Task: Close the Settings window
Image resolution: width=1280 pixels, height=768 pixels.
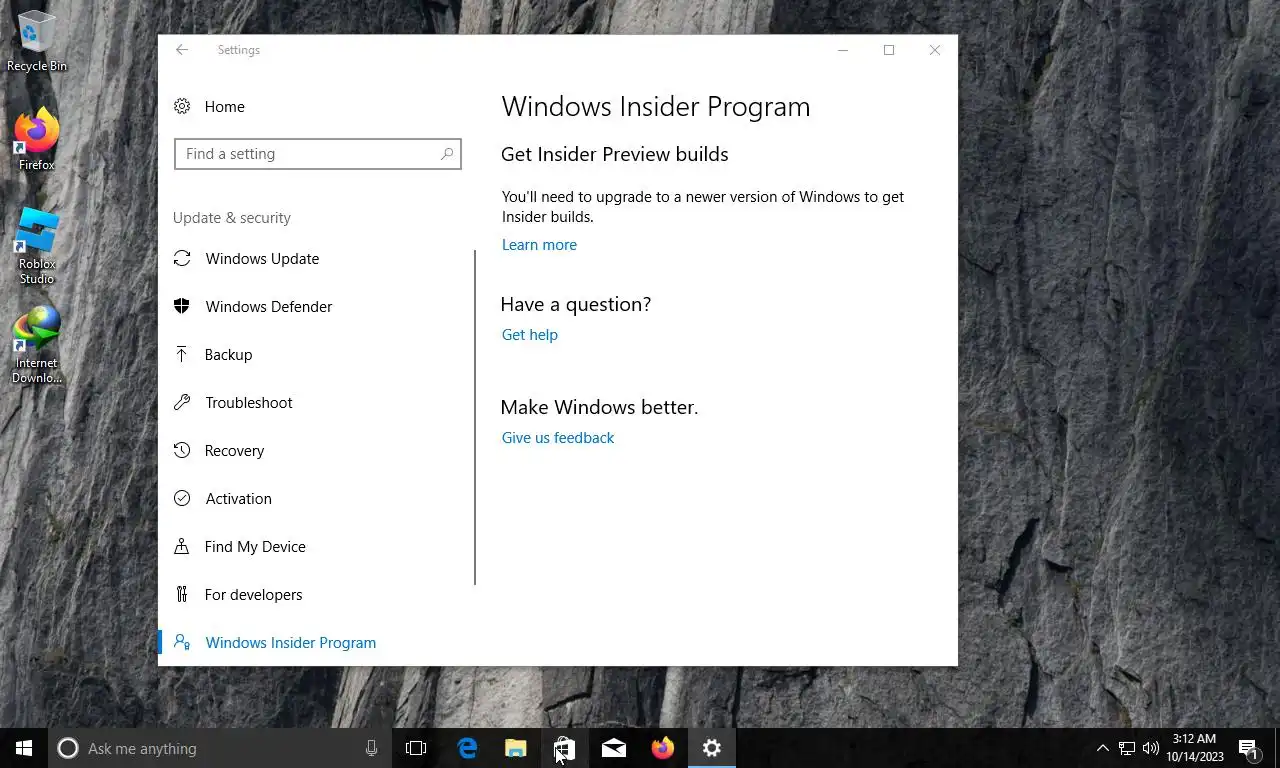Action: point(935,50)
